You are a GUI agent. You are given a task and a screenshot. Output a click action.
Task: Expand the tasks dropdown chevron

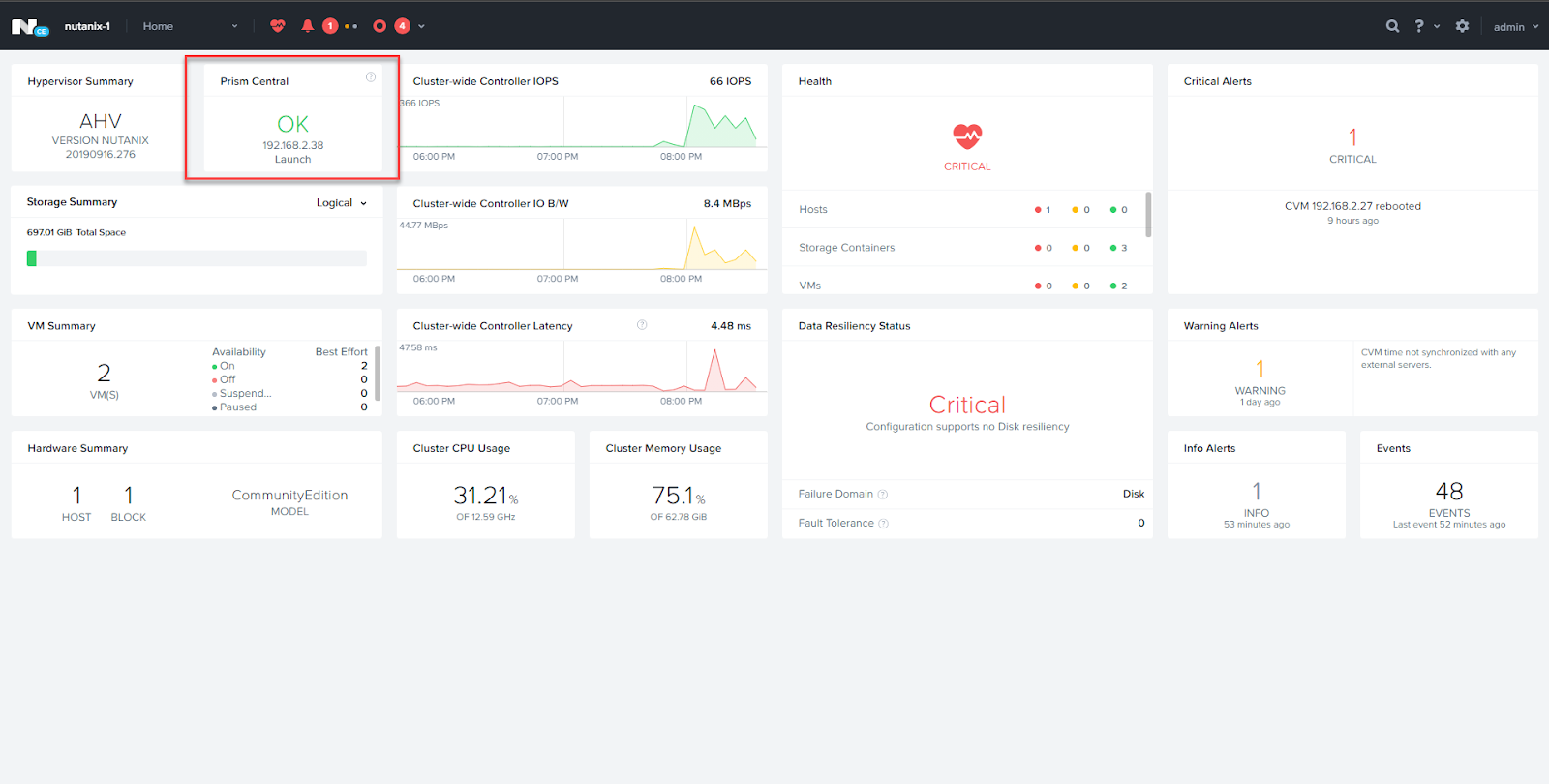(421, 27)
